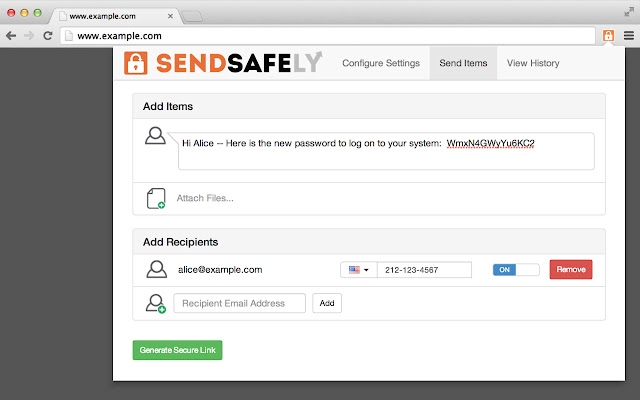
Task: Open the US flag country code dropdown
Action: (x=358, y=270)
